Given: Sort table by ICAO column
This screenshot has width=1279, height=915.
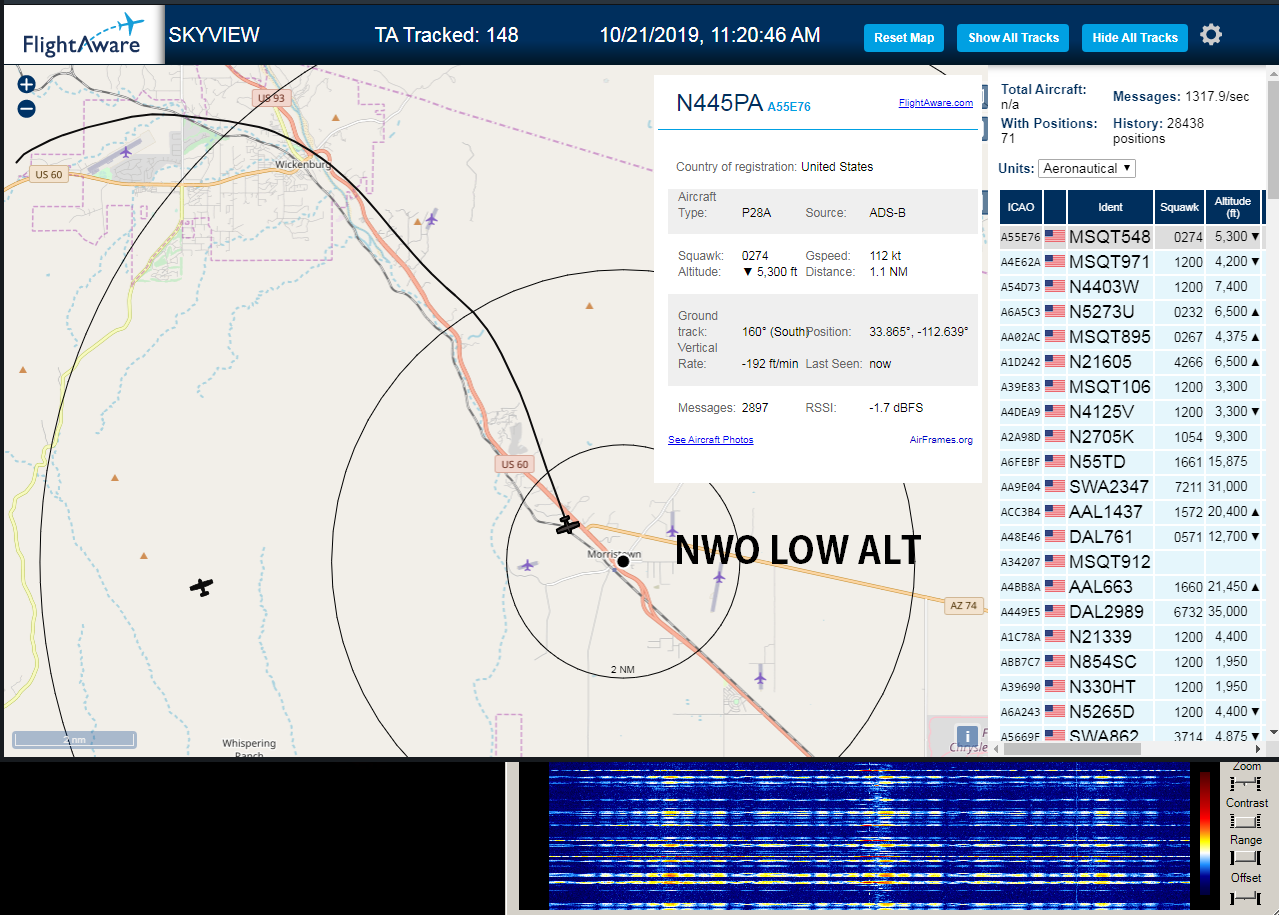Looking at the screenshot, I should pyautogui.click(x=1021, y=207).
